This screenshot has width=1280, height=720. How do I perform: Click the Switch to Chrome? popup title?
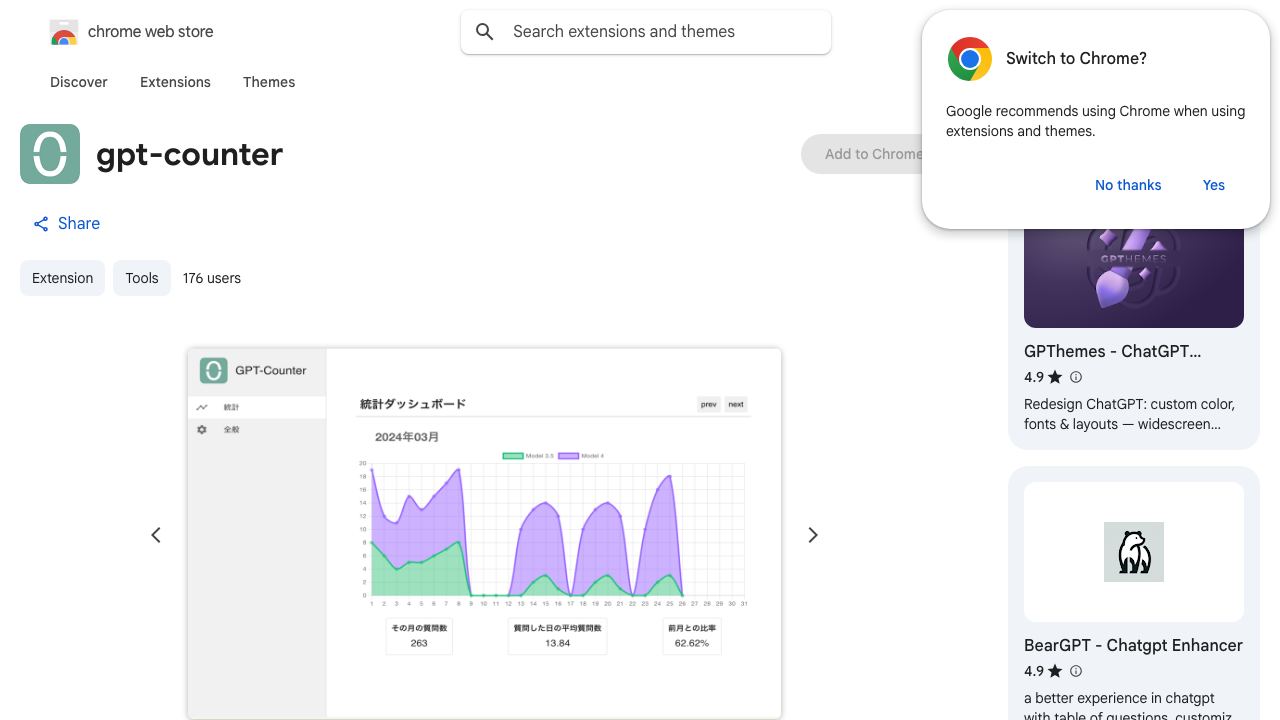[1076, 58]
